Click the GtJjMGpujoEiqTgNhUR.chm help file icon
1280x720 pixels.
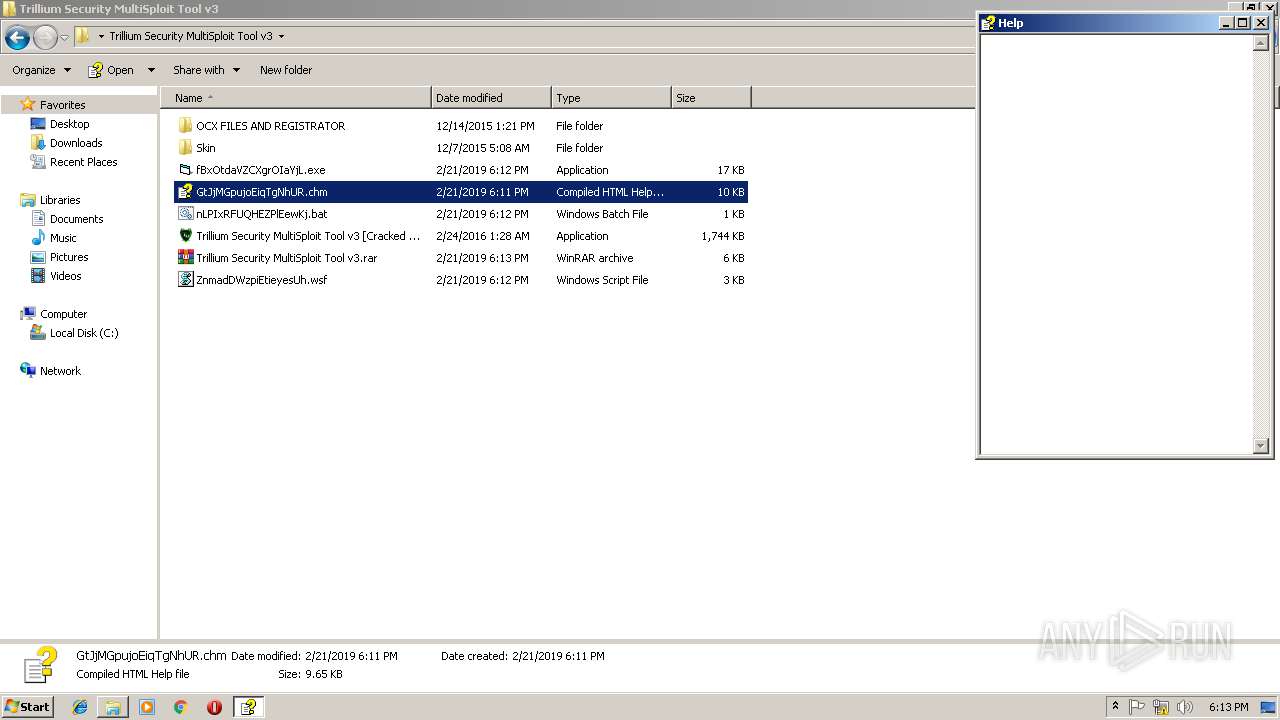coord(185,192)
